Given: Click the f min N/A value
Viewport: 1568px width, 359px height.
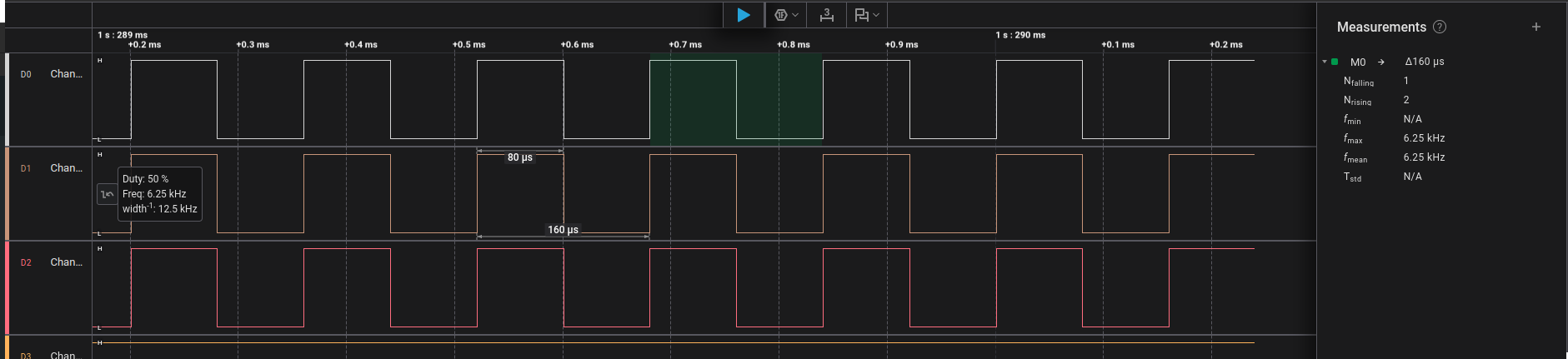Looking at the screenshot, I should [1413, 119].
